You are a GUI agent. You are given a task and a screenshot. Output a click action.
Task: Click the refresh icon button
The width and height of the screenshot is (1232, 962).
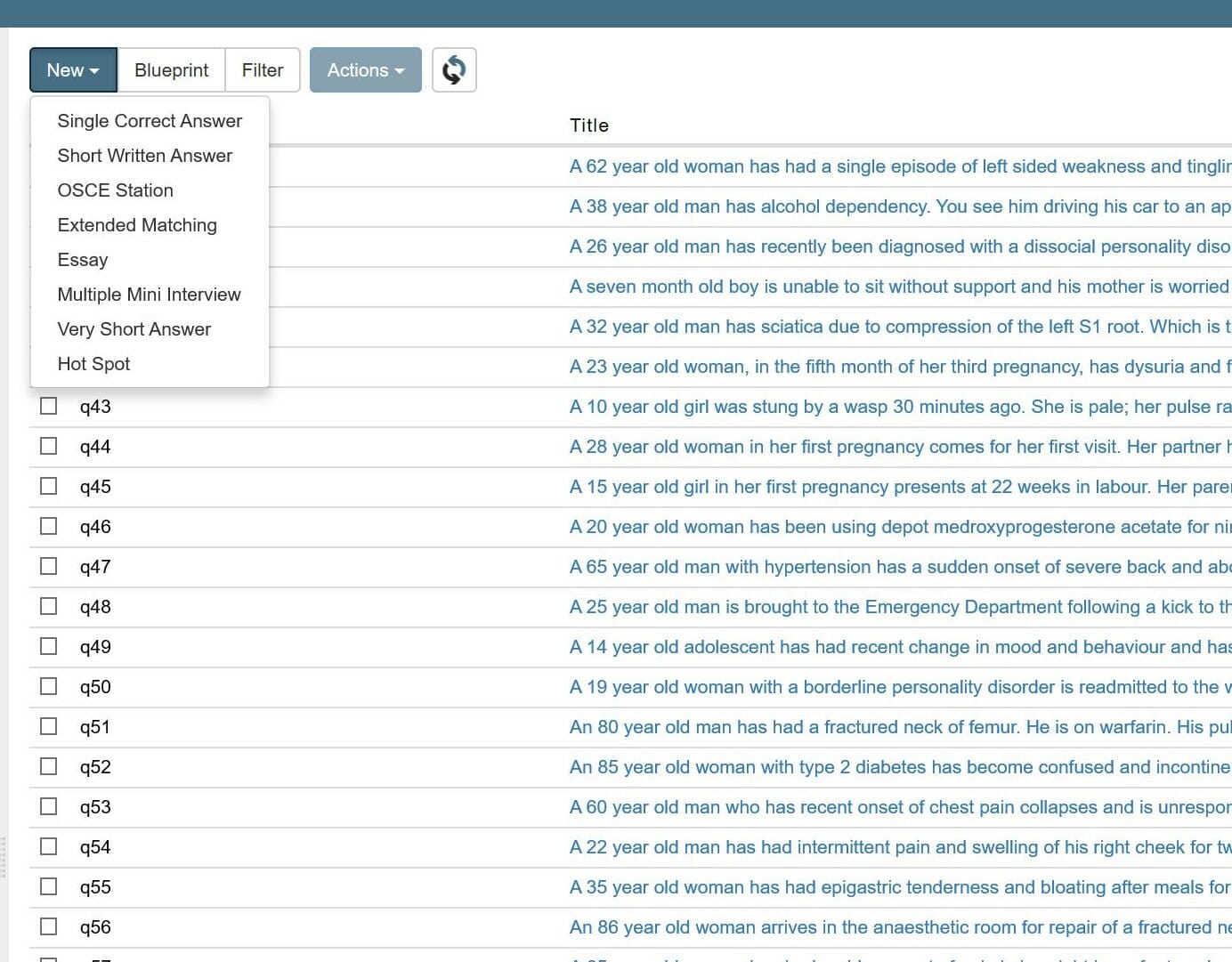click(454, 70)
